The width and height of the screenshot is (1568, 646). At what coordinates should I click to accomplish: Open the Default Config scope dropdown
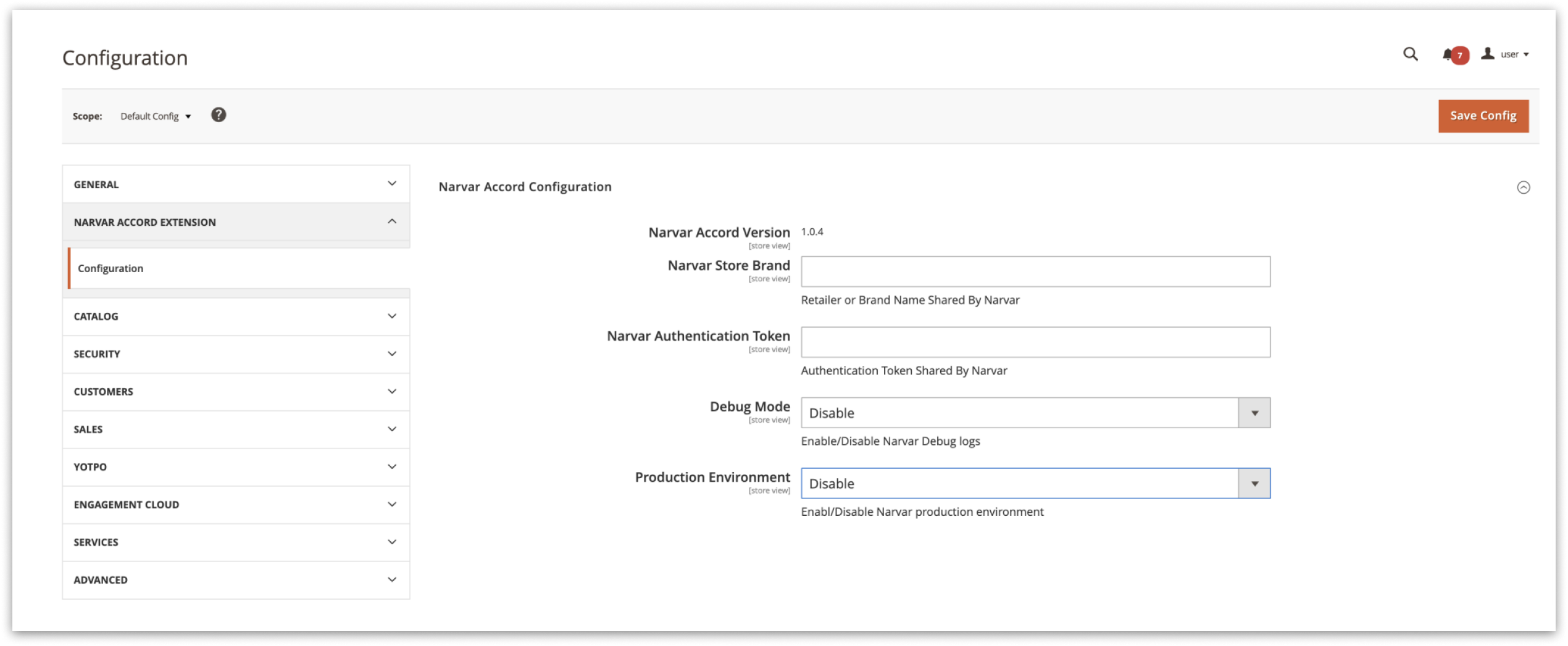(x=156, y=116)
